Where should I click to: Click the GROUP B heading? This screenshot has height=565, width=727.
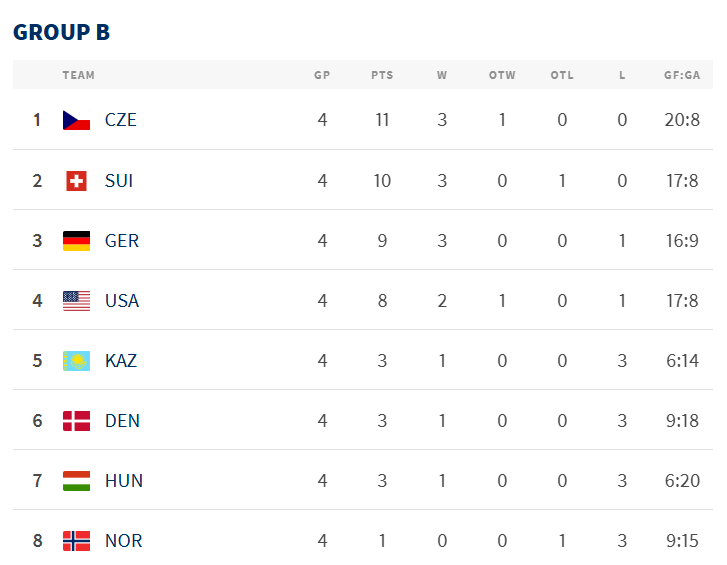[x=62, y=32]
